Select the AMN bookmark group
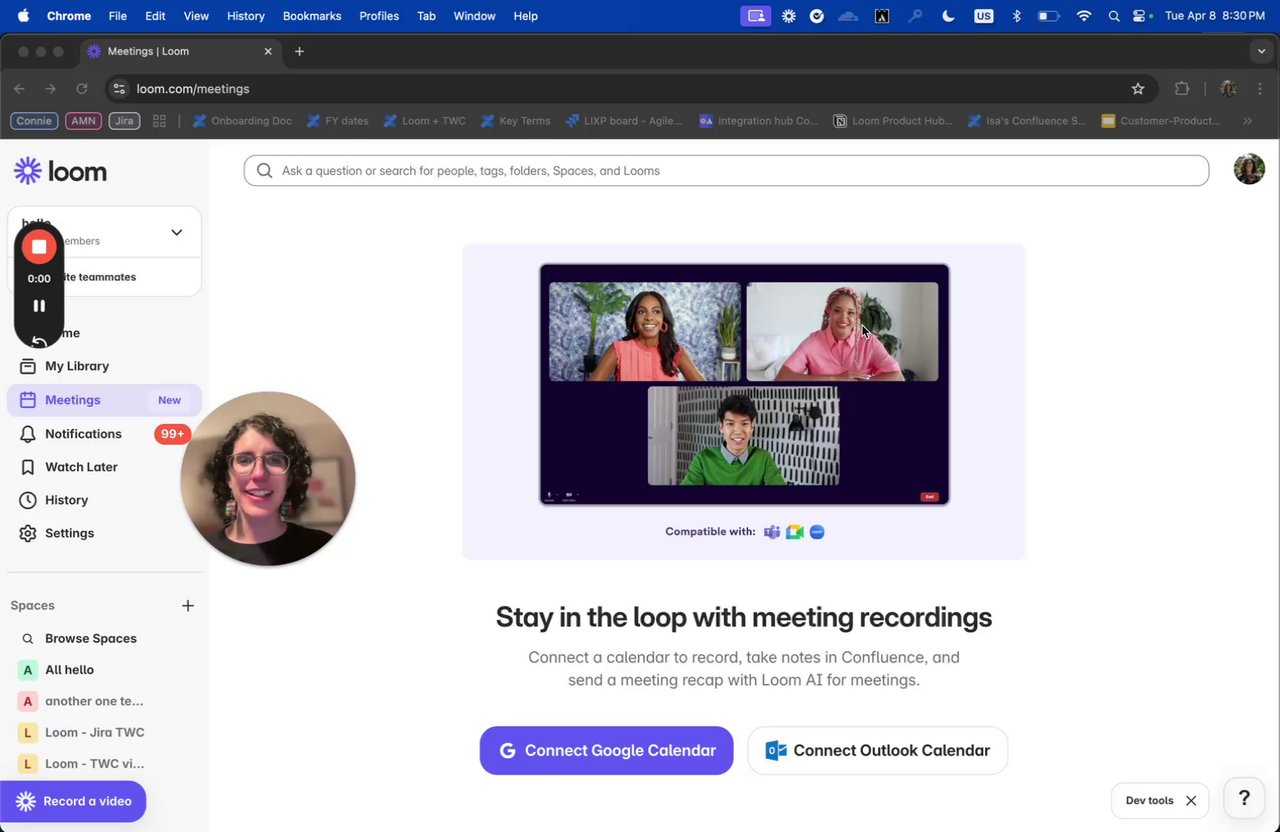The width and height of the screenshot is (1280, 832). [83, 121]
